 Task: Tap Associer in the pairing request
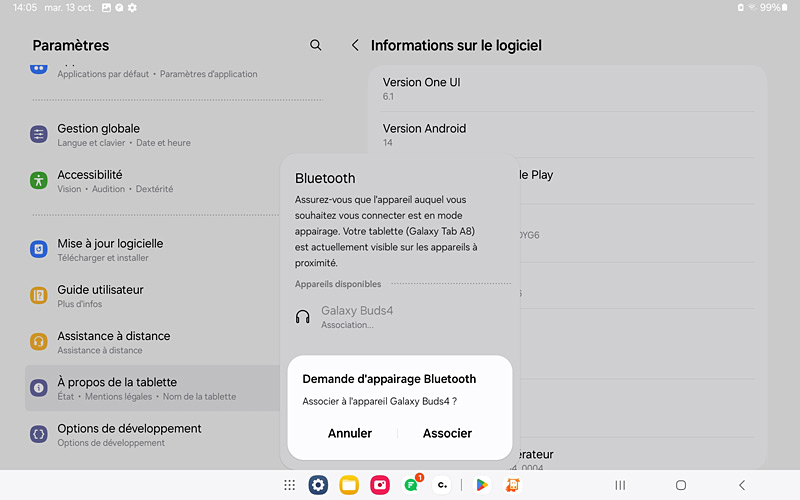point(447,433)
